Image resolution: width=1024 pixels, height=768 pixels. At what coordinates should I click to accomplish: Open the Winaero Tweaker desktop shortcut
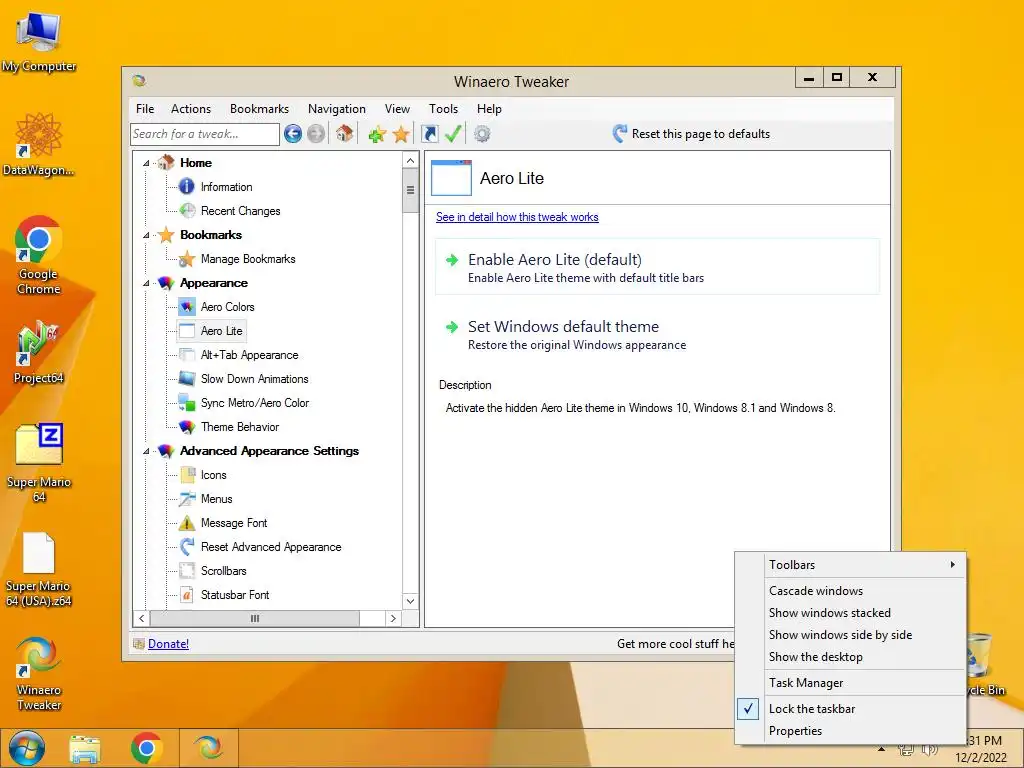point(38,673)
